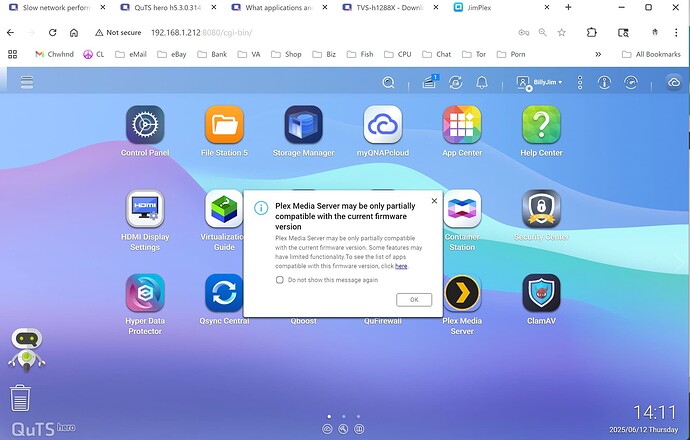Open a new browser tab
The image size is (690, 440).
point(568,7)
